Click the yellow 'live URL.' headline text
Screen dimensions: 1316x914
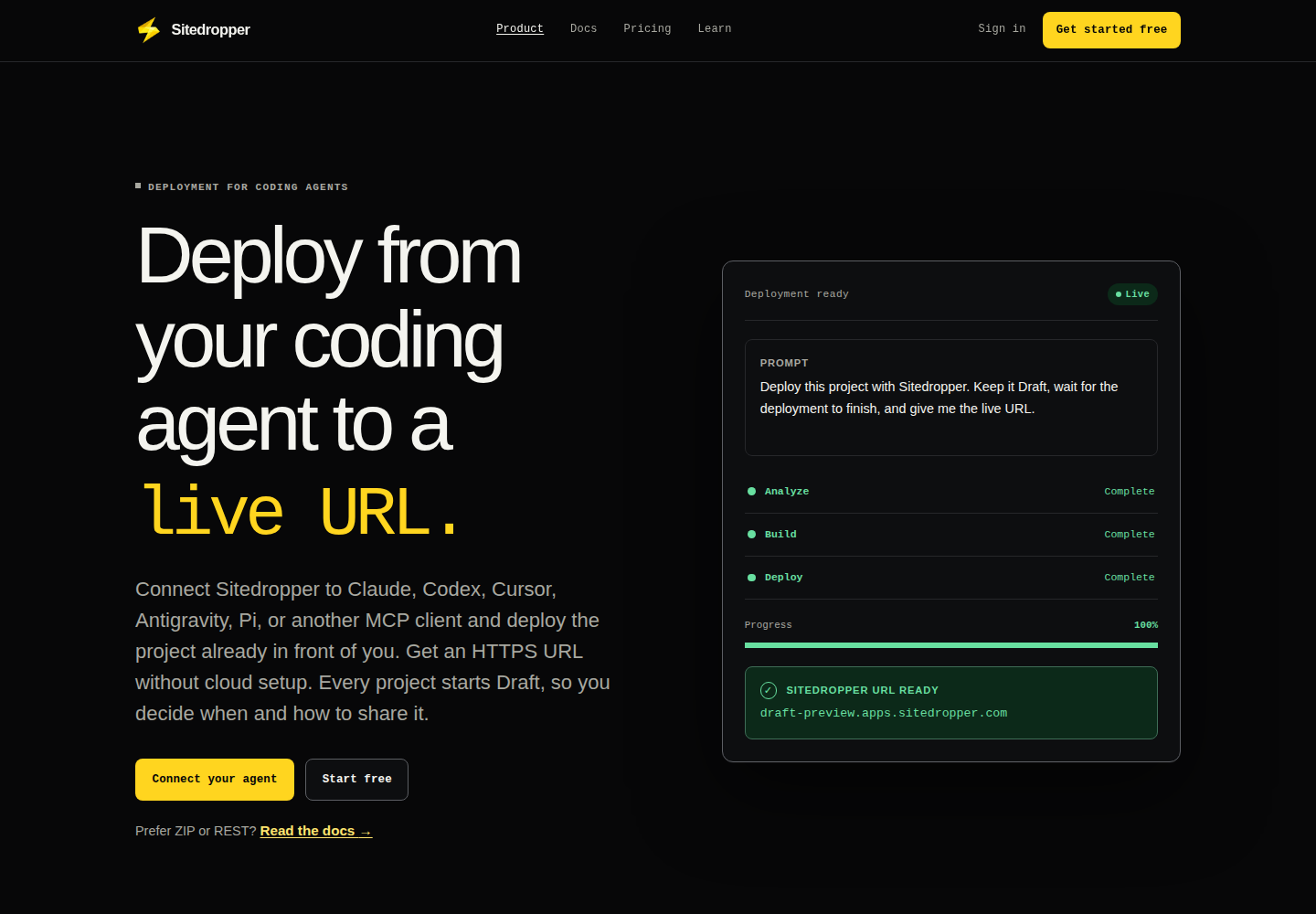point(302,512)
